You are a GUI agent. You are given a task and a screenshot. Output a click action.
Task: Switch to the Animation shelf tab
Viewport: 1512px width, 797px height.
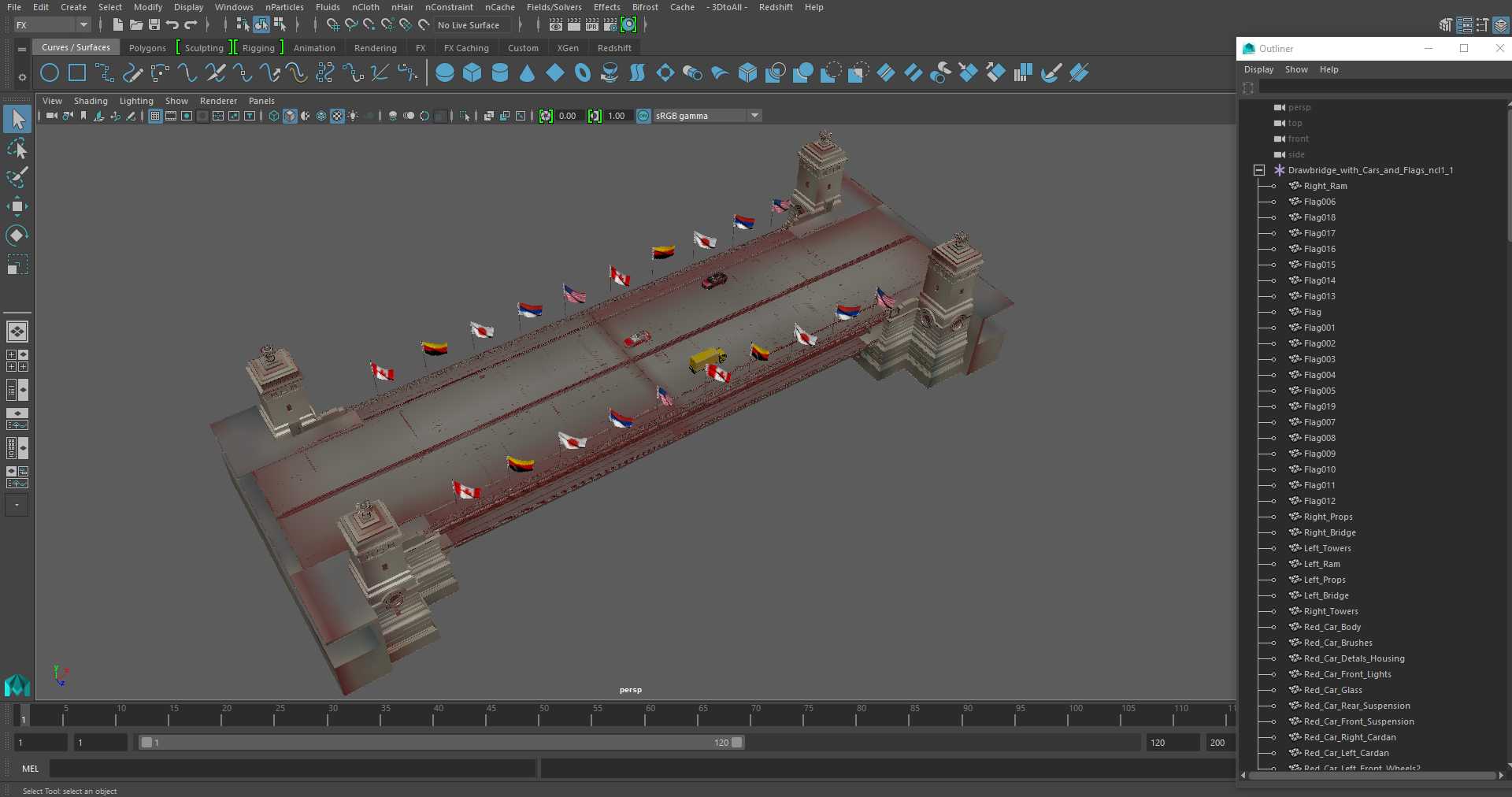(314, 48)
